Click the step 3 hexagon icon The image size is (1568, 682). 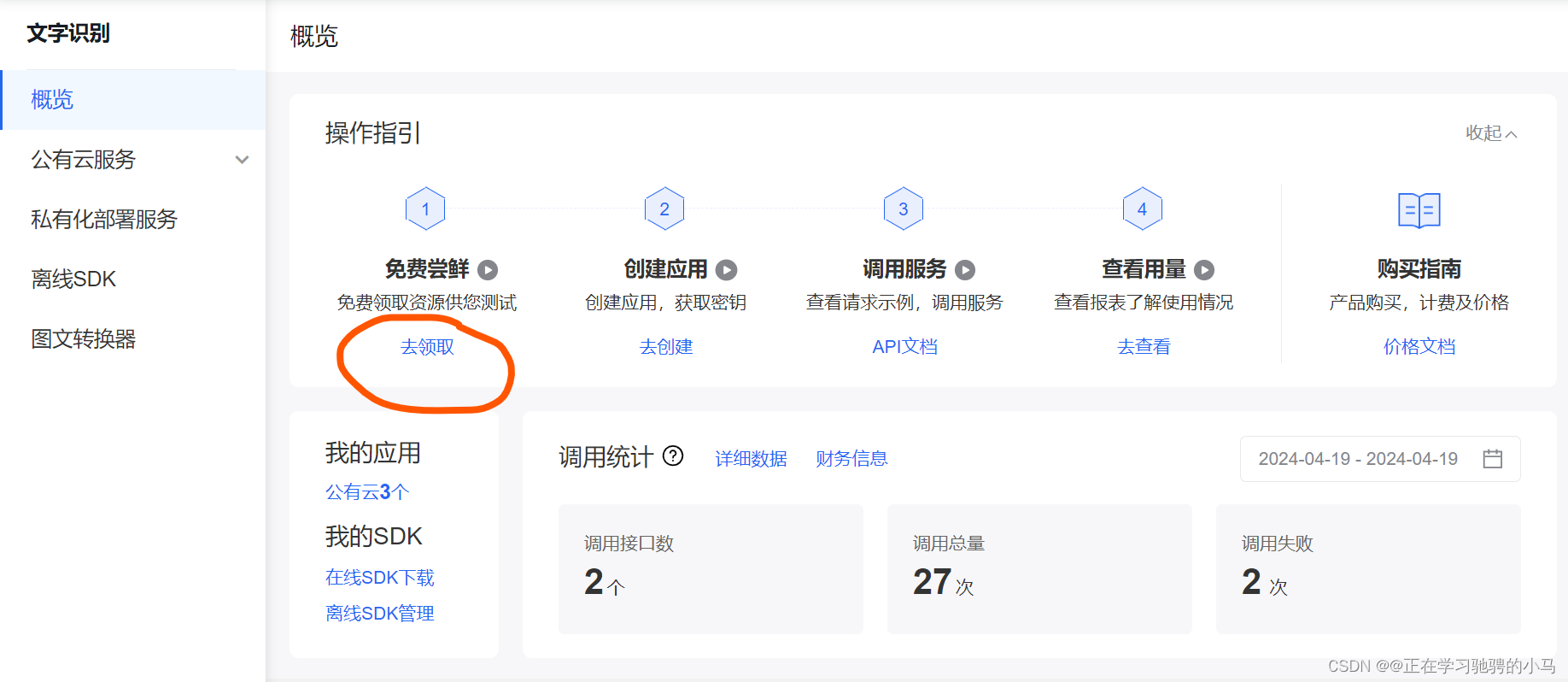click(904, 209)
